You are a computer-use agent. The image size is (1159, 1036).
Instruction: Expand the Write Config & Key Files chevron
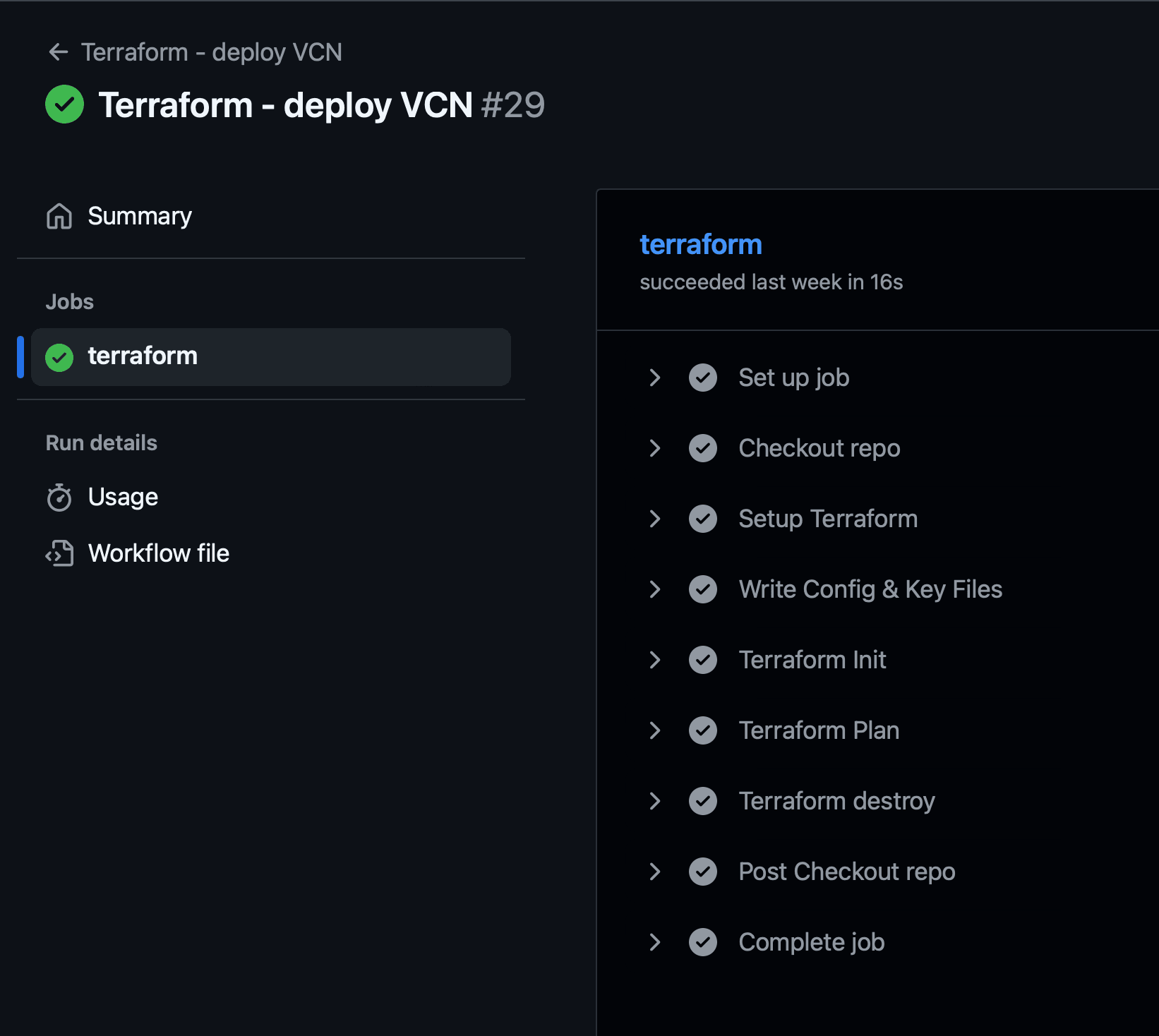655,589
